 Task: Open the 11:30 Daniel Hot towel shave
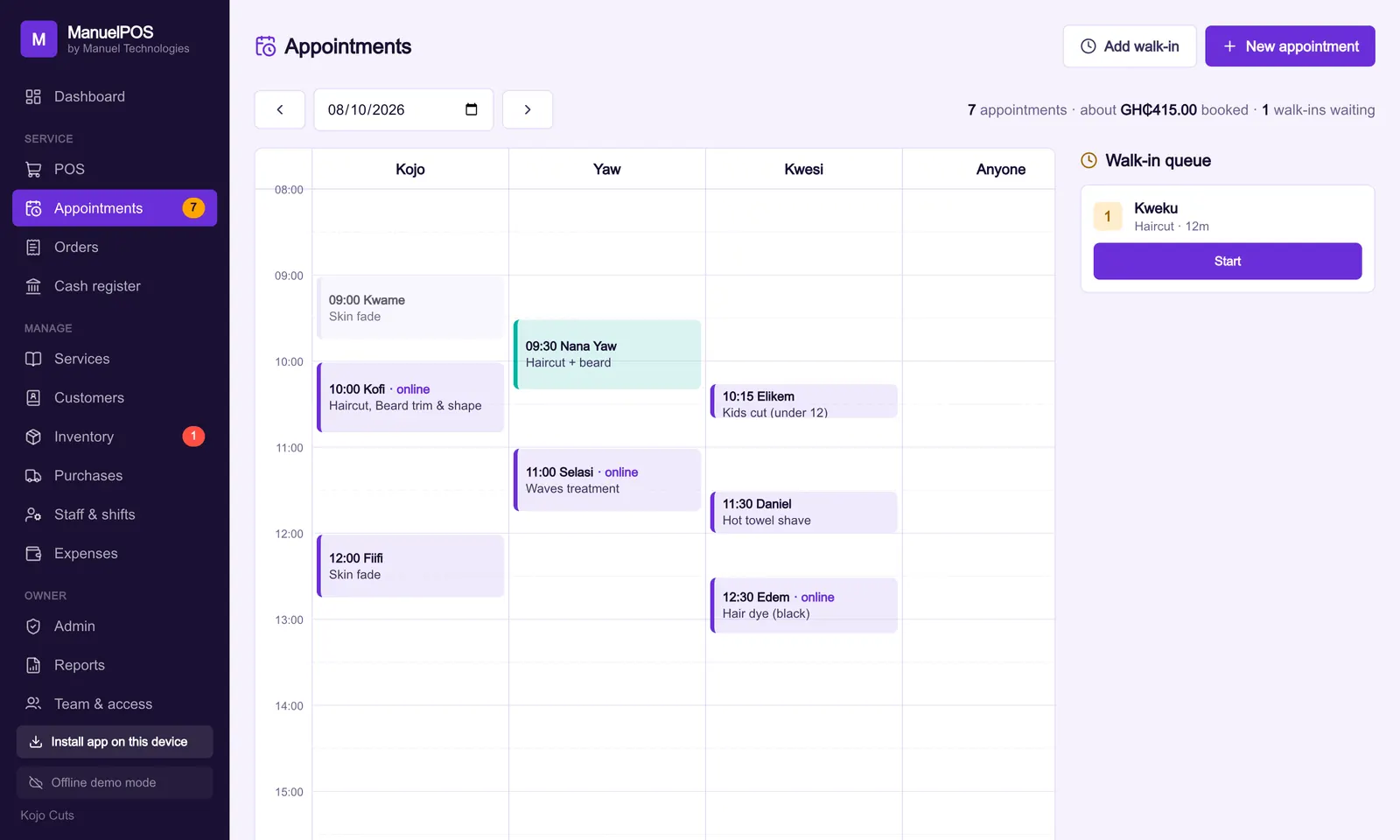coord(804,513)
